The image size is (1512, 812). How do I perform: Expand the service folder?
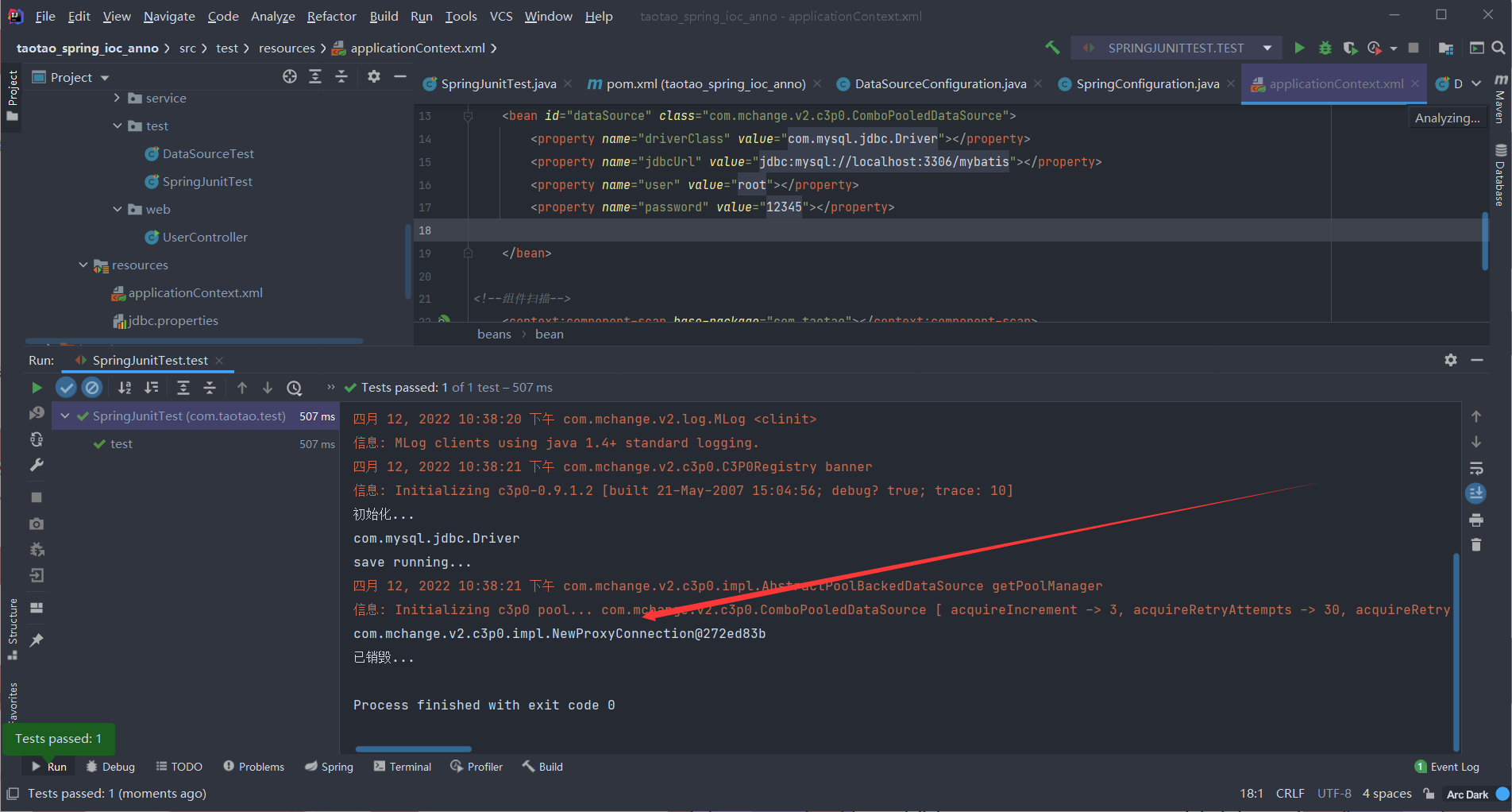118,98
